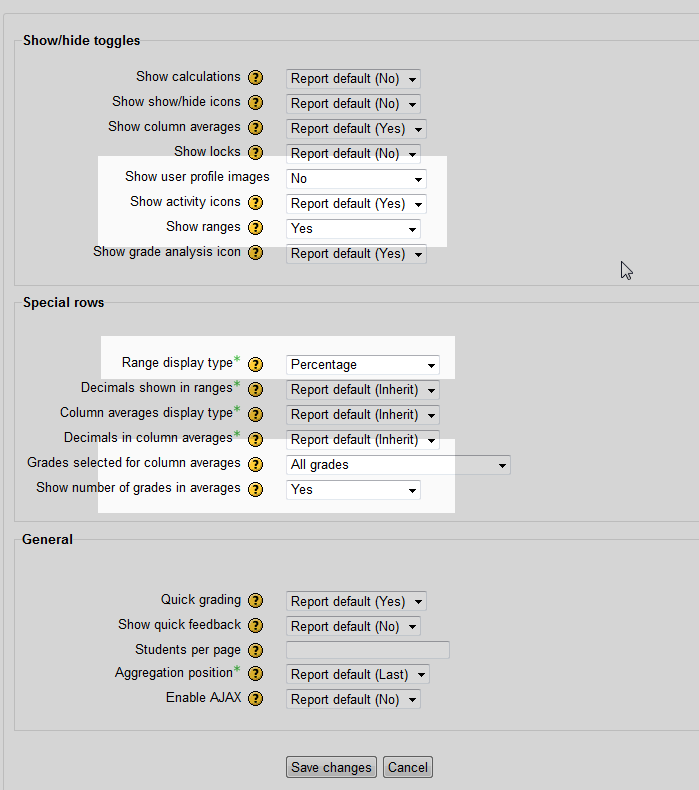Open the Quick grading dropdown
This screenshot has height=790, width=699.
(356, 602)
